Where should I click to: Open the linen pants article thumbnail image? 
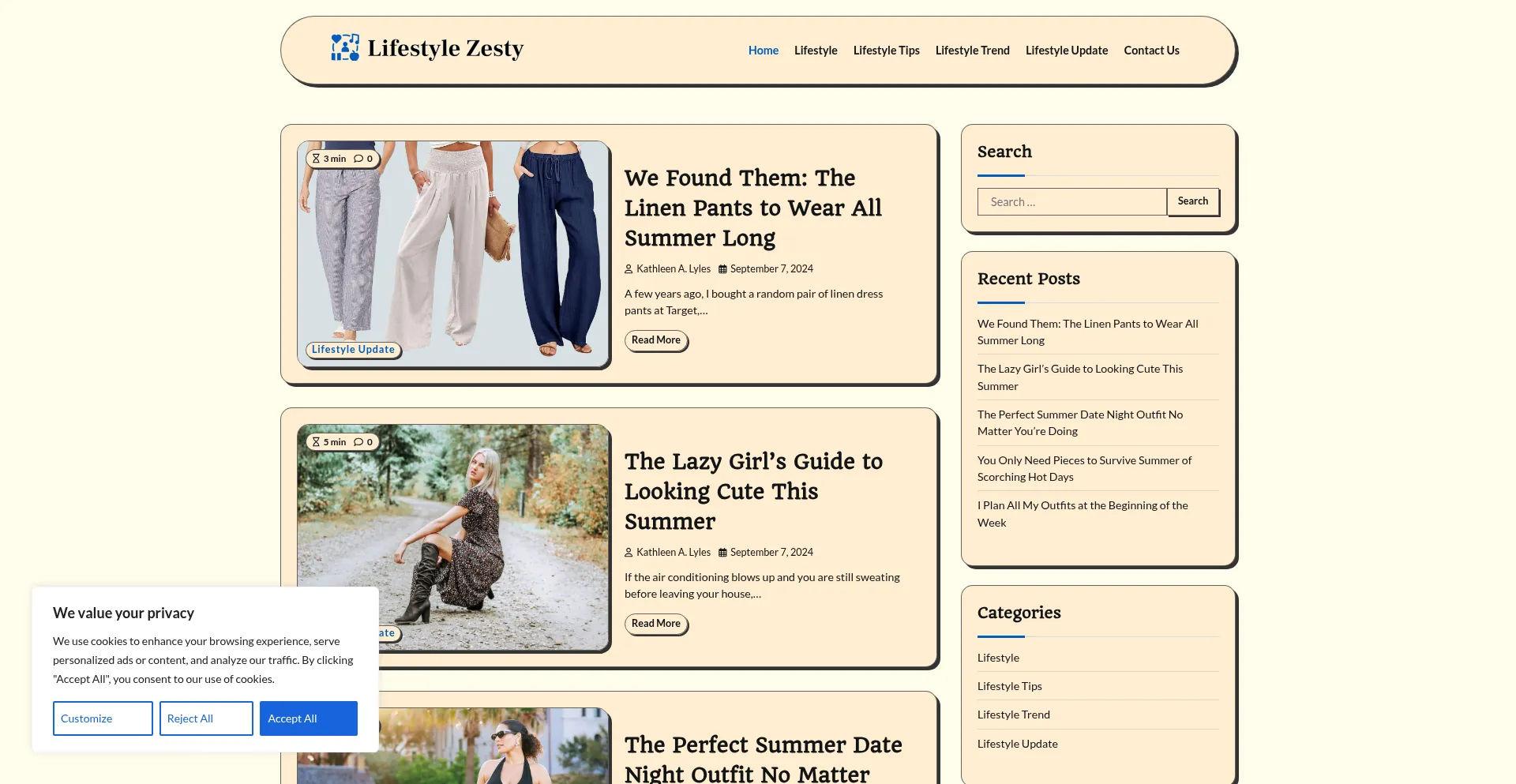(x=453, y=254)
